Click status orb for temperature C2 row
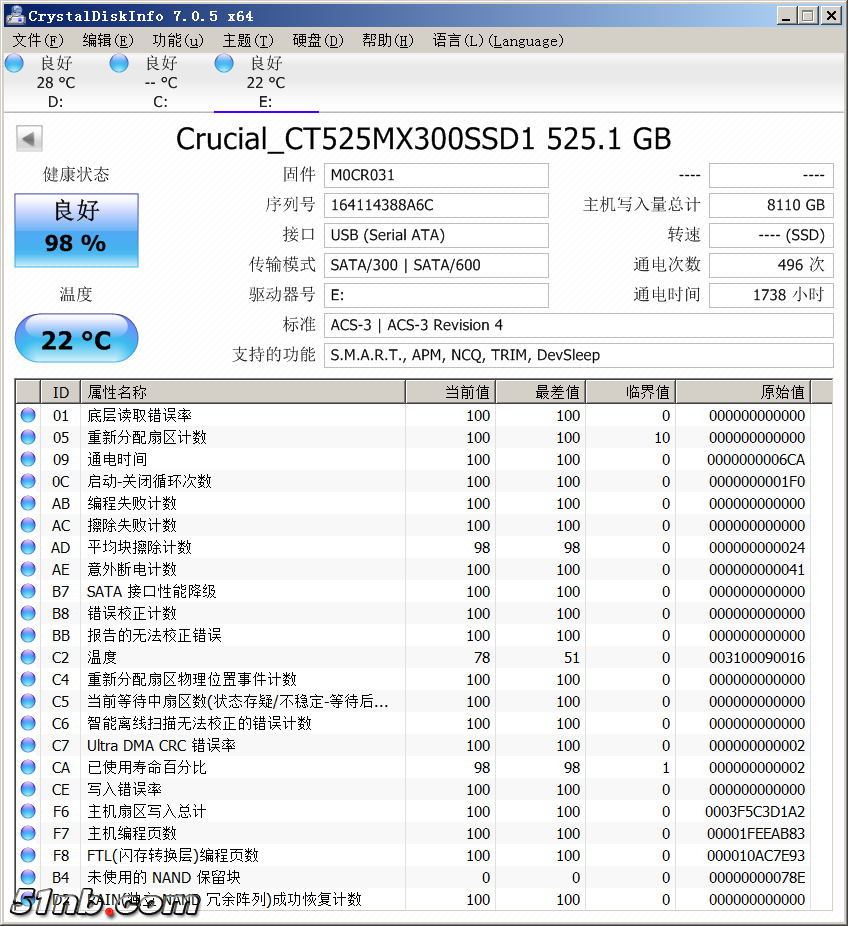Screen dimensions: 848x926 (x=28, y=658)
